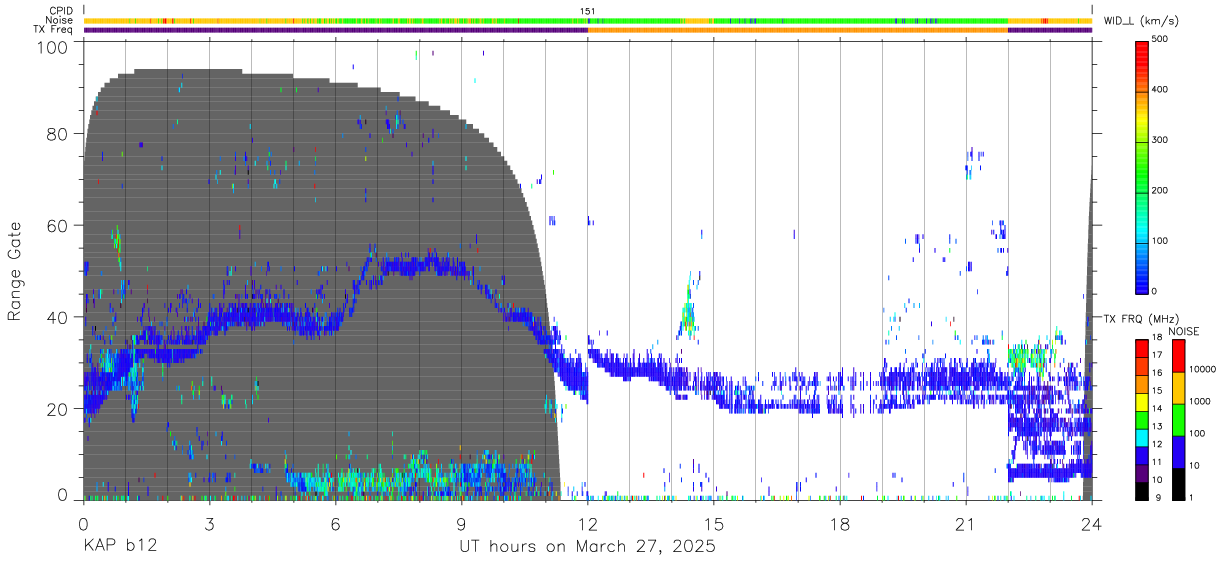Click the 20 tick on Range Gate axis
This screenshot has height=567, width=1228.
(57, 409)
